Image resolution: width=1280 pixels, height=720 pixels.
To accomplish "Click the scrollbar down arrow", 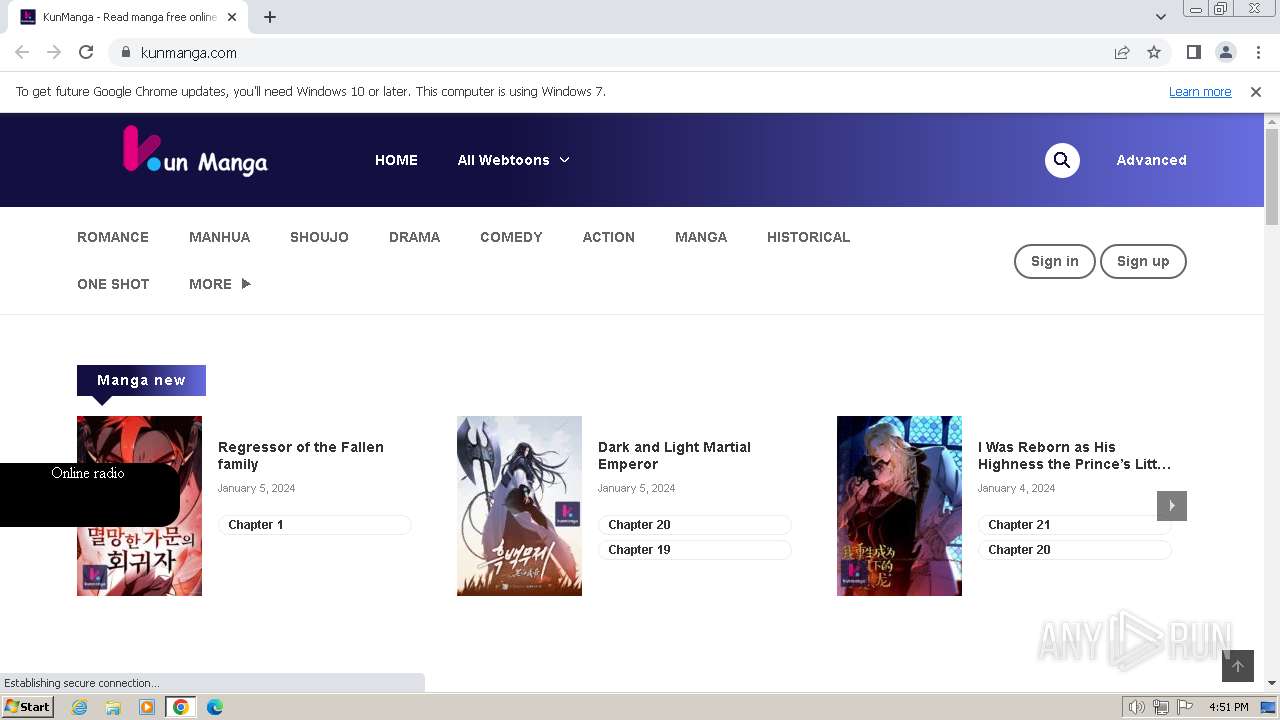I will tap(1272, 683).
